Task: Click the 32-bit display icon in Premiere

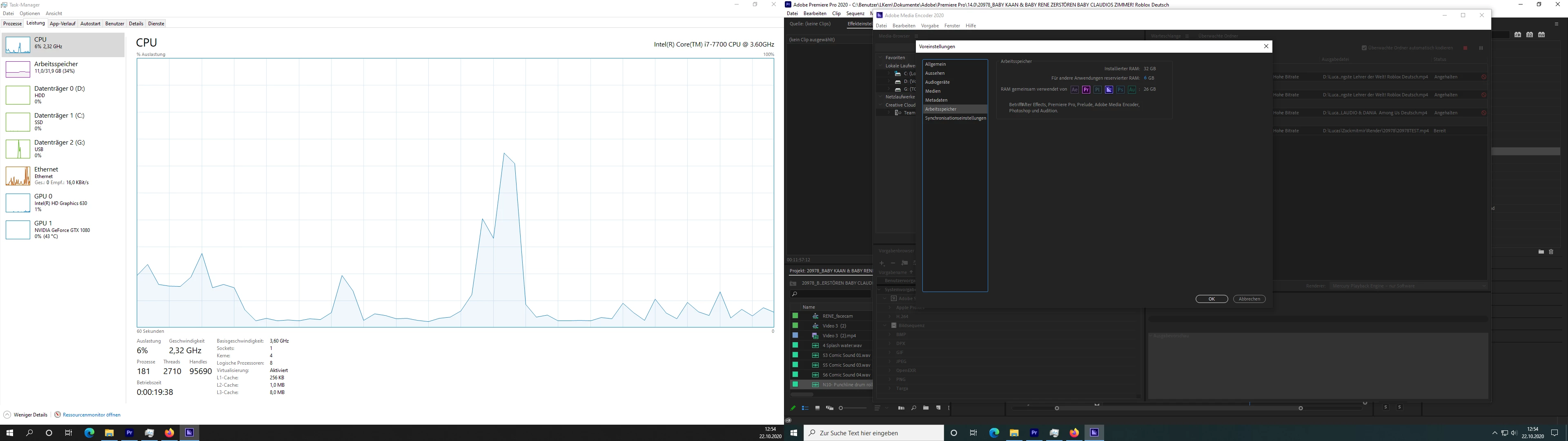Action: coord(1530,35)
